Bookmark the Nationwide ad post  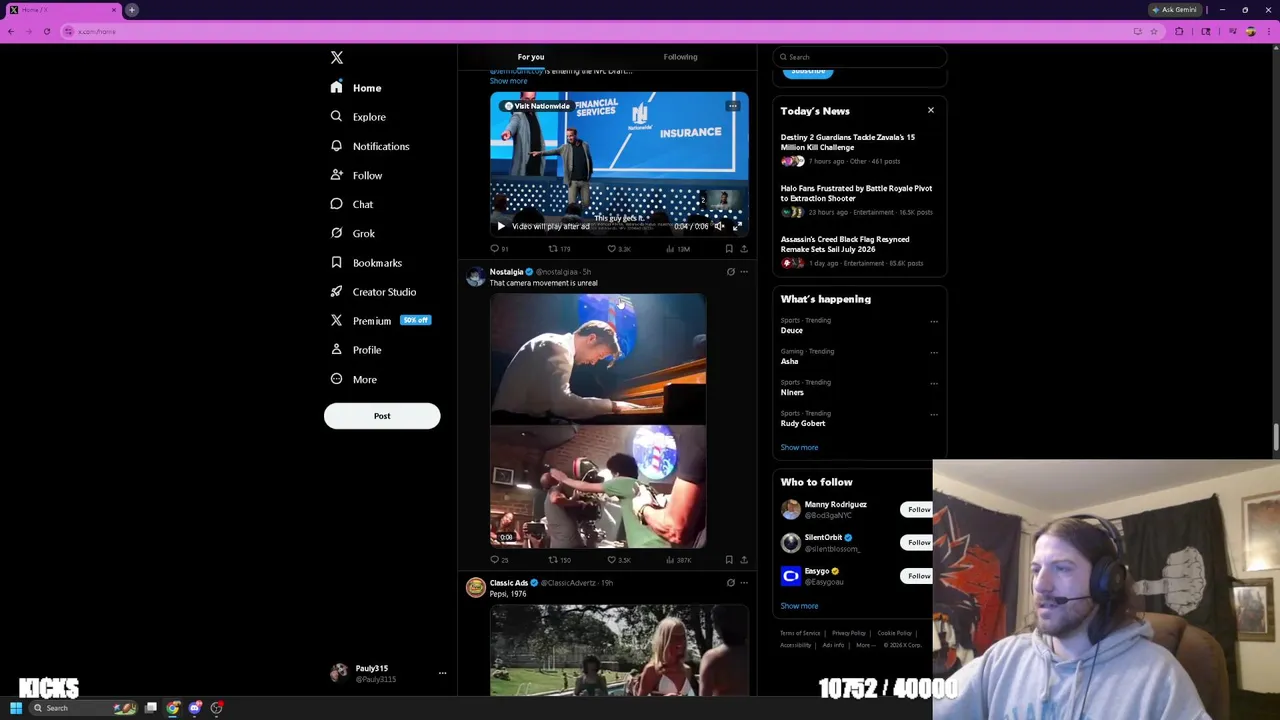[729, 249]
